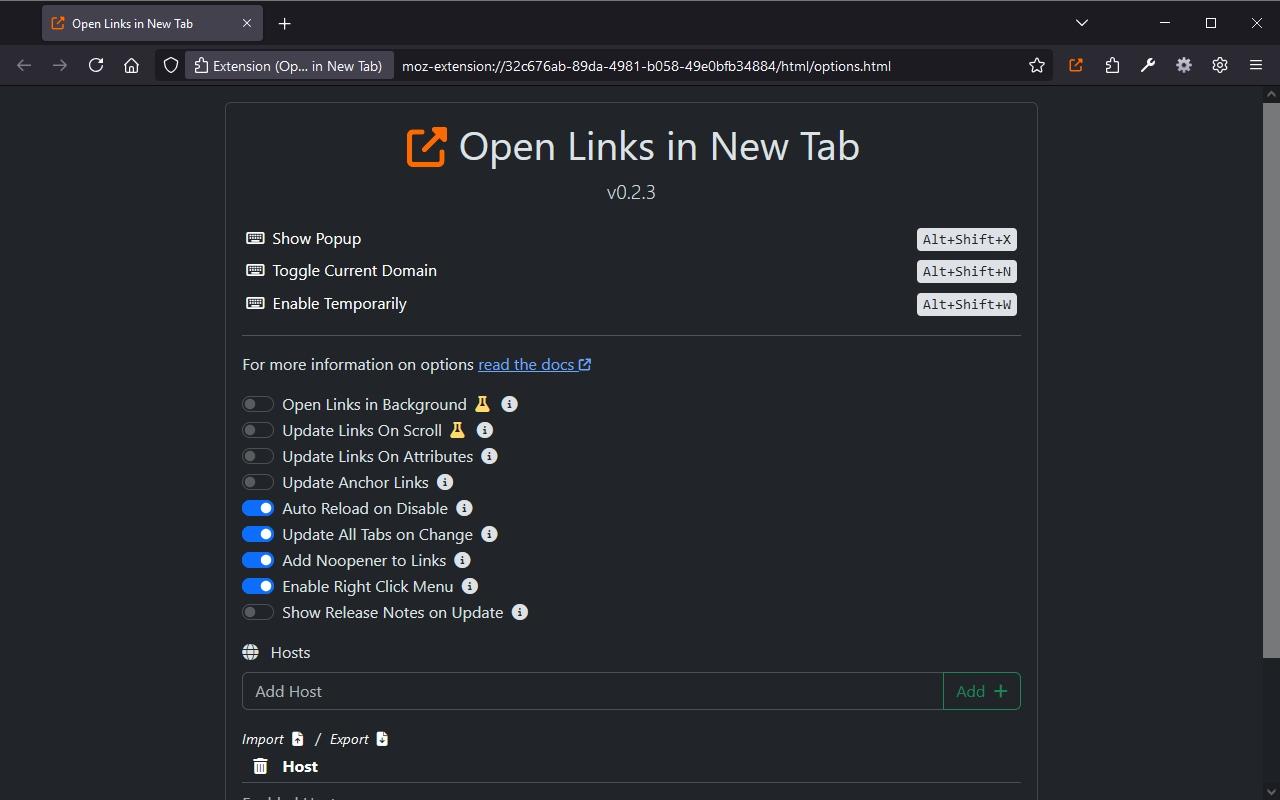This screenshot has width=1280, height=800.
Task: Click the Add Host input field
Action: [593, 691]
